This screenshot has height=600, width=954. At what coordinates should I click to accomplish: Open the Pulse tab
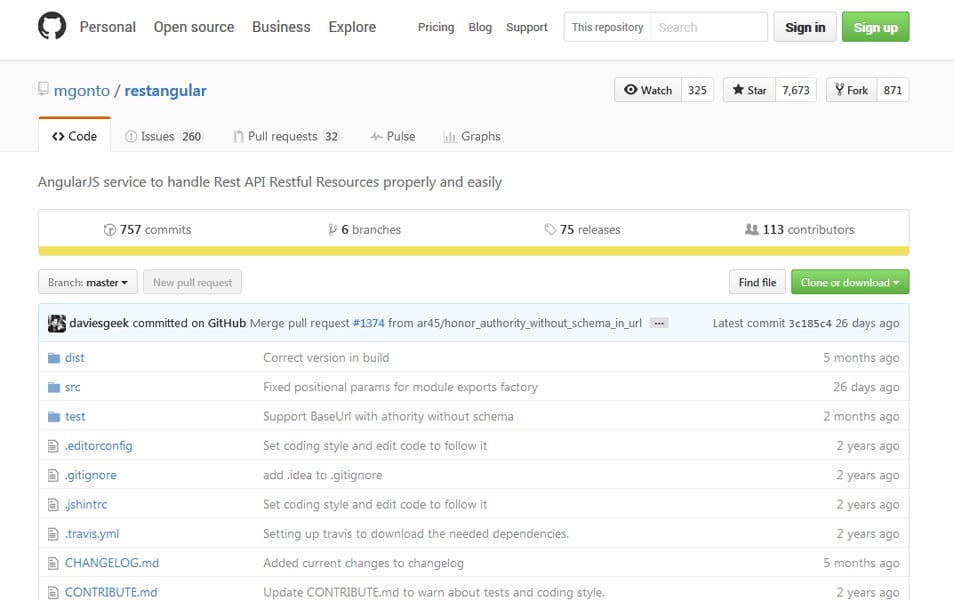point(392,136)
